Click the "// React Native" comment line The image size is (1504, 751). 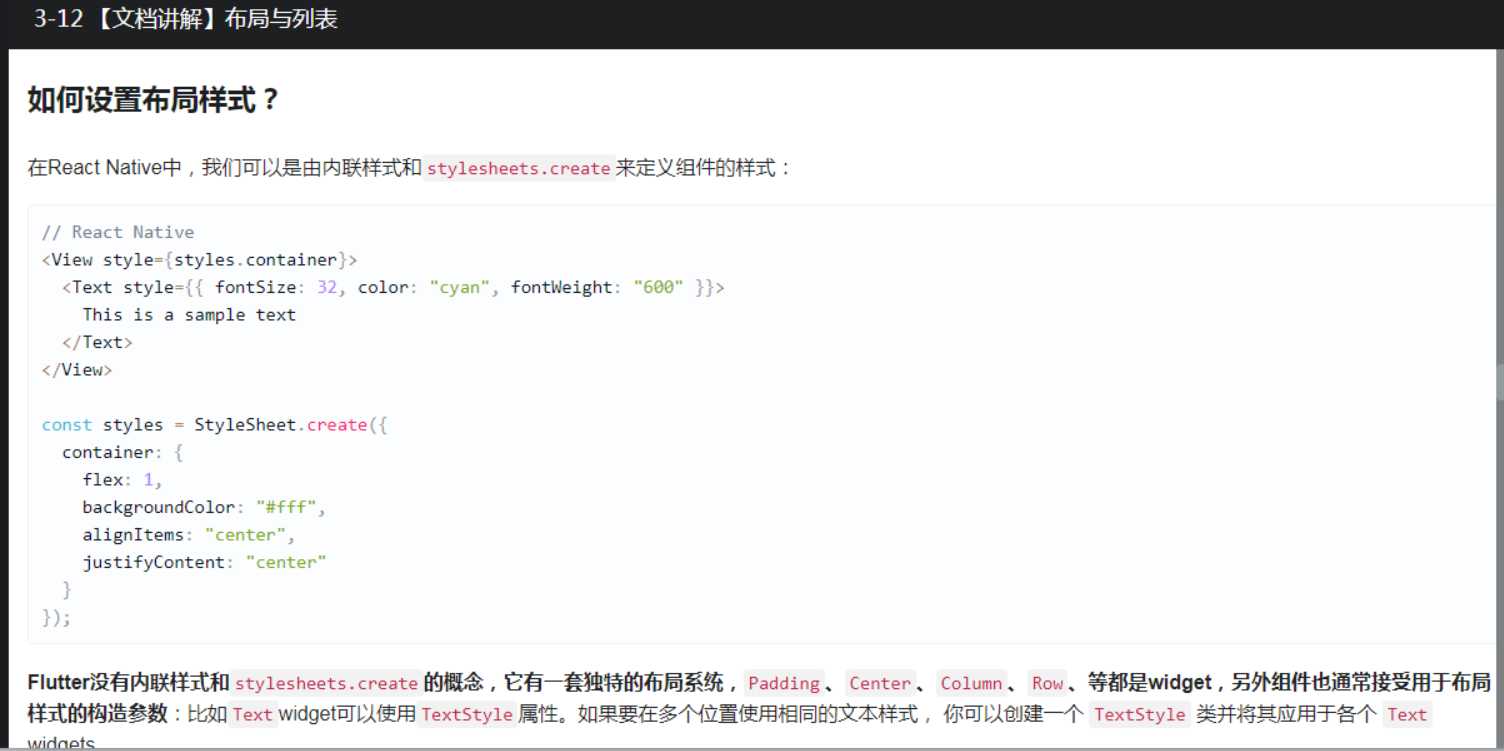118,232
